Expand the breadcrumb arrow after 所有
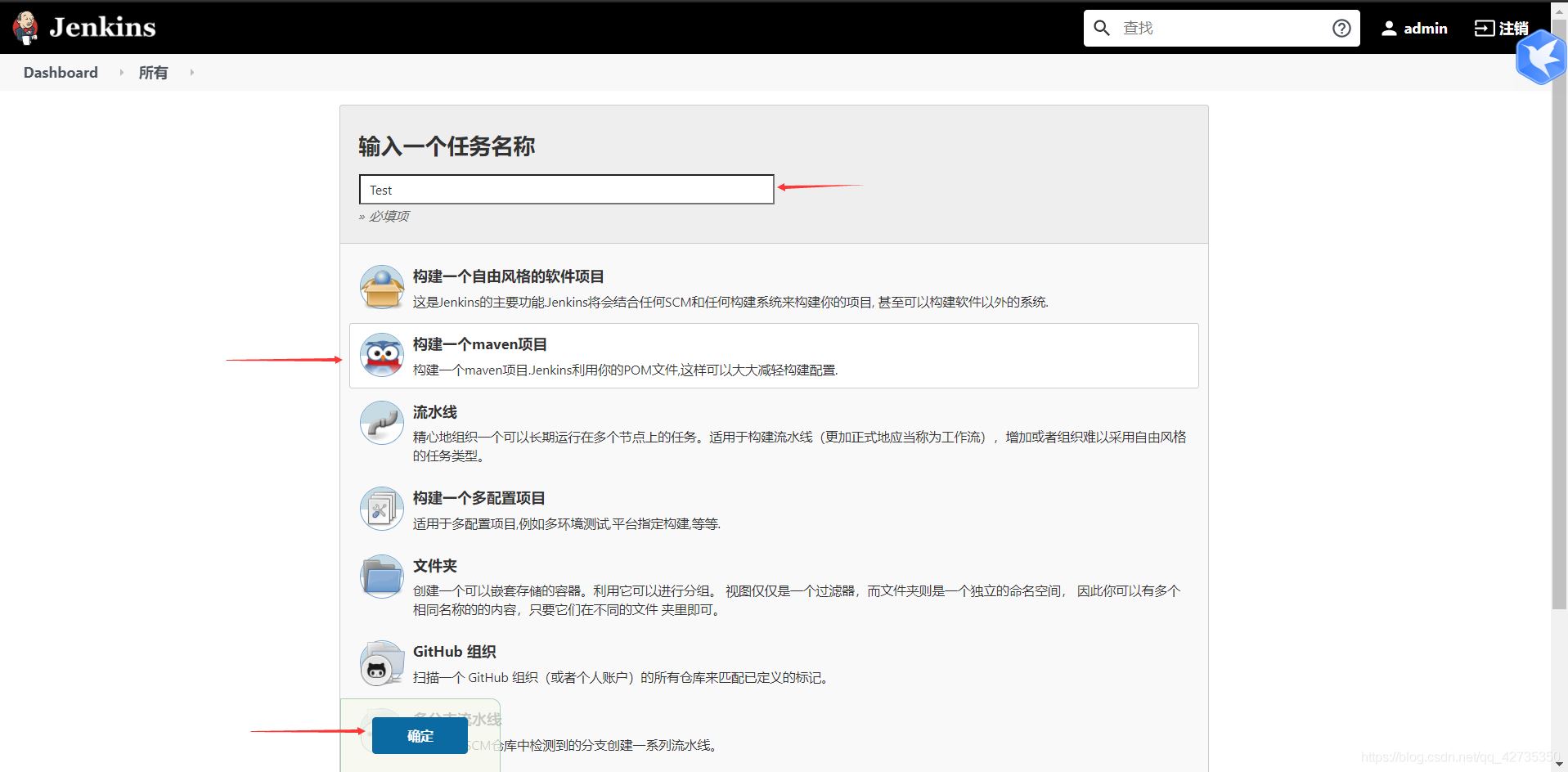 point(191,73)
